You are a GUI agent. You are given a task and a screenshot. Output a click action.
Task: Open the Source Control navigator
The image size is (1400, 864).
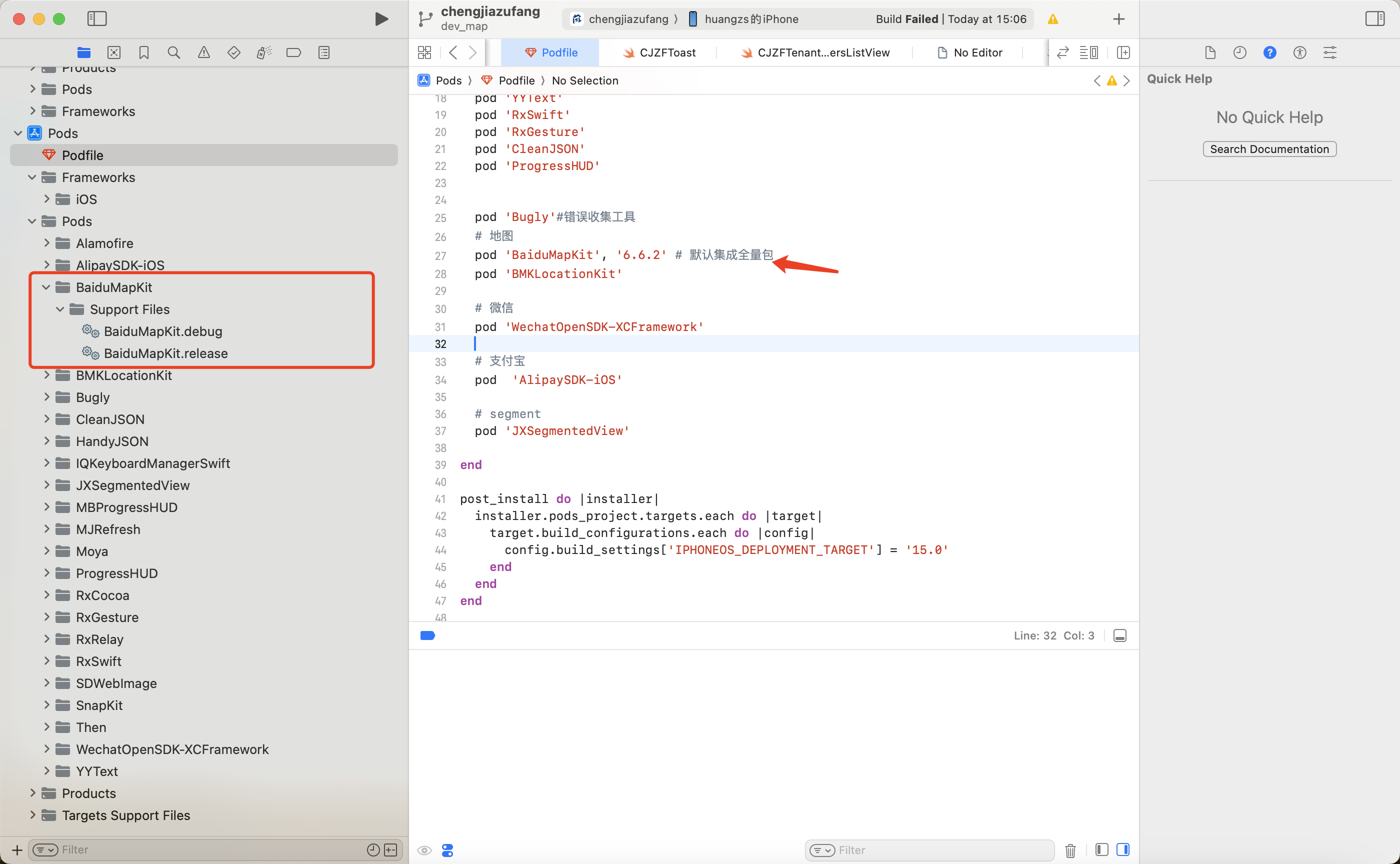point(113,52)
